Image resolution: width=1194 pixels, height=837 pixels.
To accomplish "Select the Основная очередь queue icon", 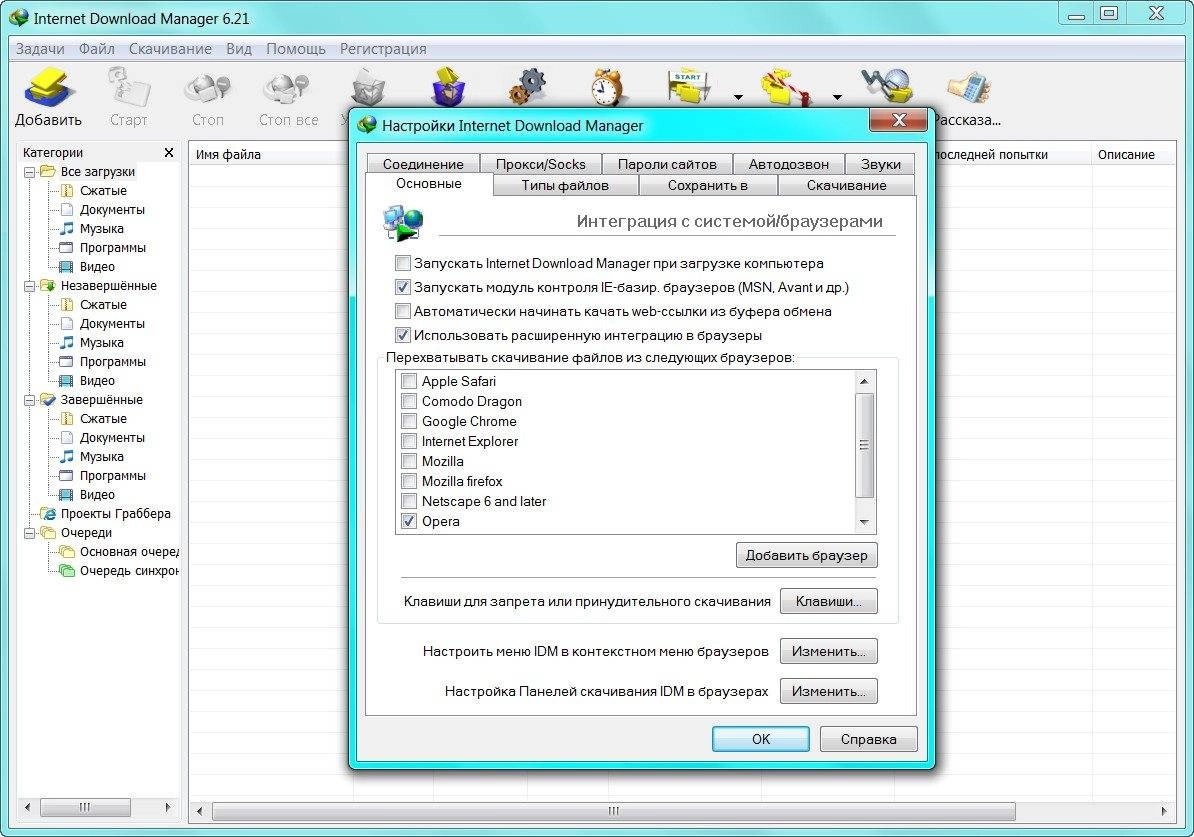I will coord(67,552).
